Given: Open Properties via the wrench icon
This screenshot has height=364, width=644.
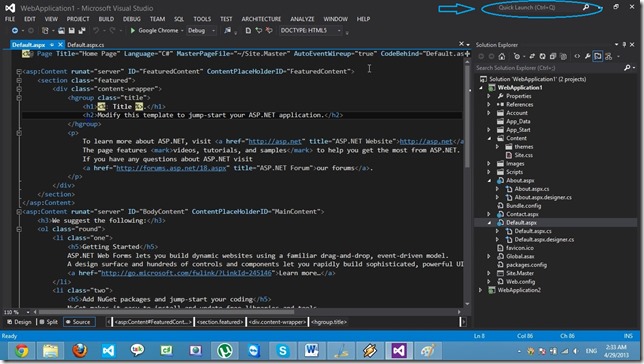Looking at the screenshot, I should tap(588, 56).
